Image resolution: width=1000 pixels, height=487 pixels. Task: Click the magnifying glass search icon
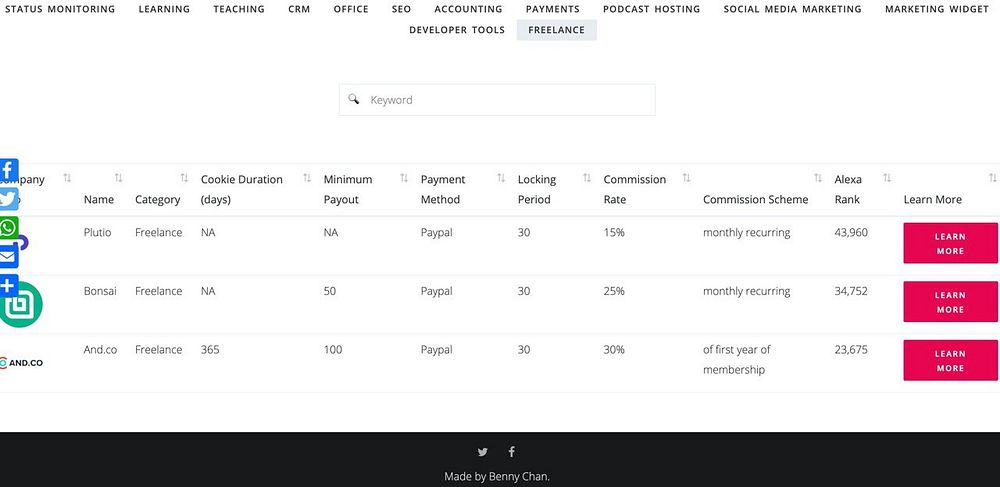tap(354, 100)
